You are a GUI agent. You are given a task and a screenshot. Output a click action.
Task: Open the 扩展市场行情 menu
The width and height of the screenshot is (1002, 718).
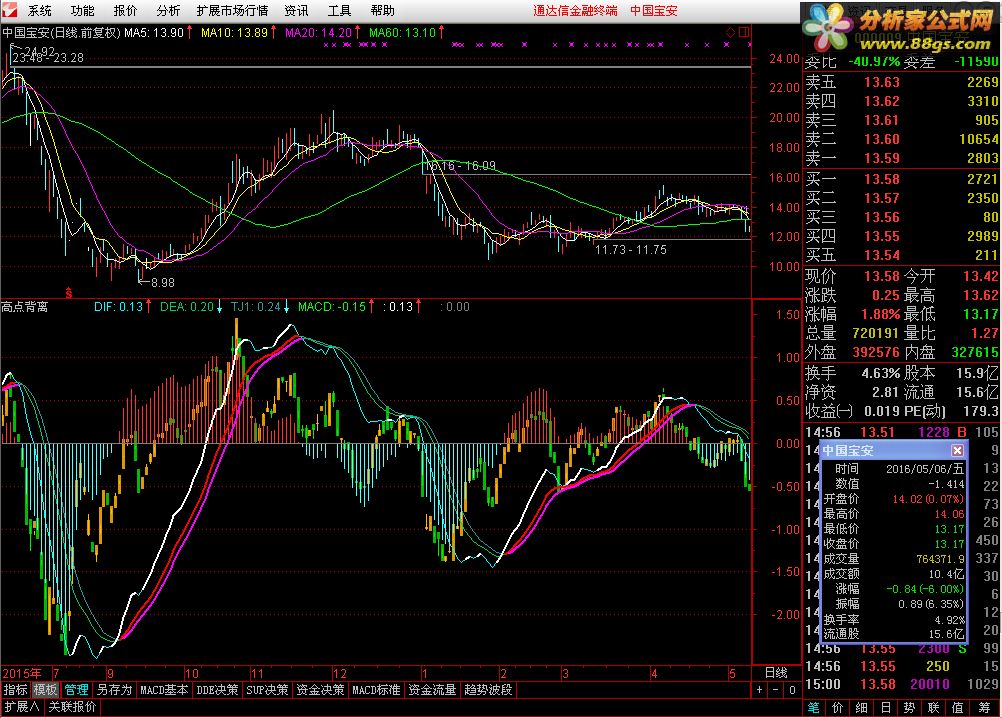(233, 11)
